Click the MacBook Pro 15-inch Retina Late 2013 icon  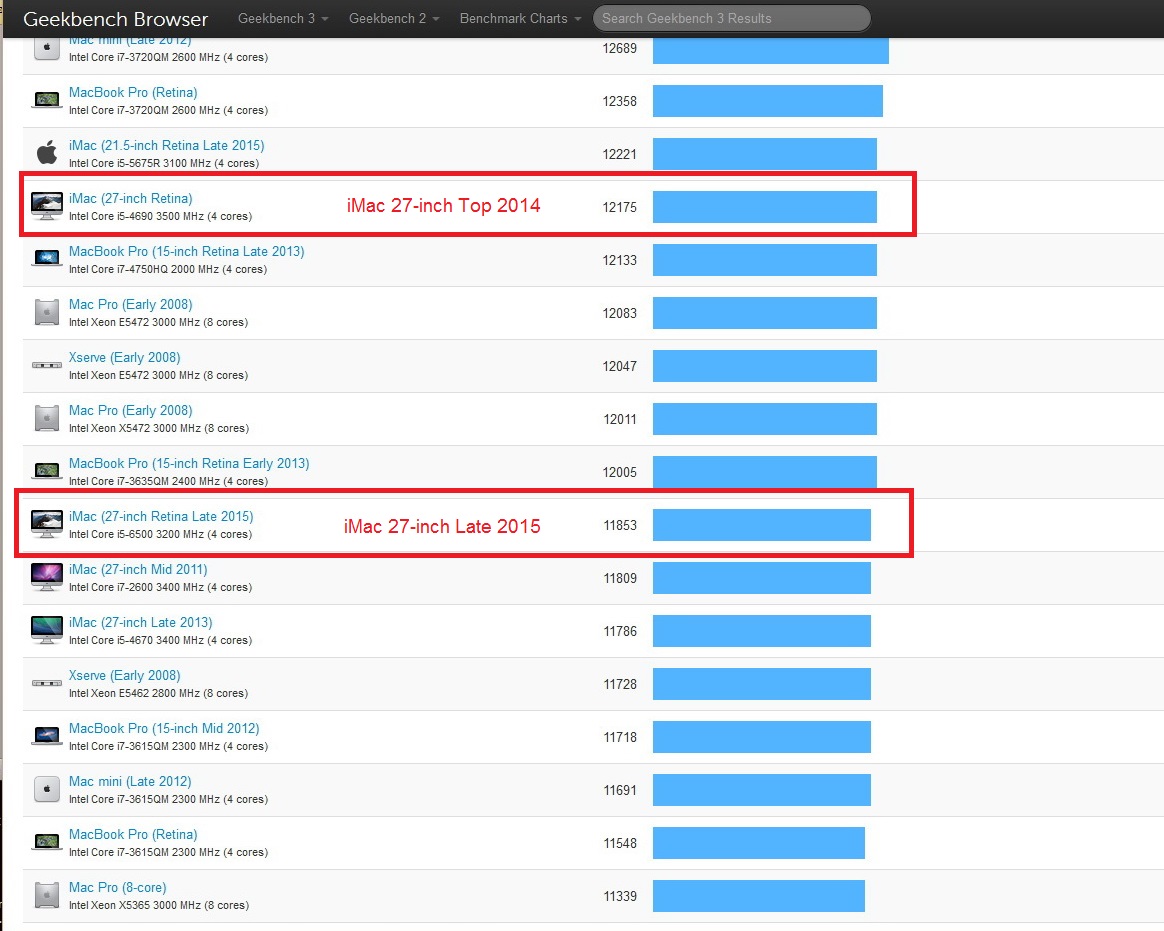click(x=47, y=259)
